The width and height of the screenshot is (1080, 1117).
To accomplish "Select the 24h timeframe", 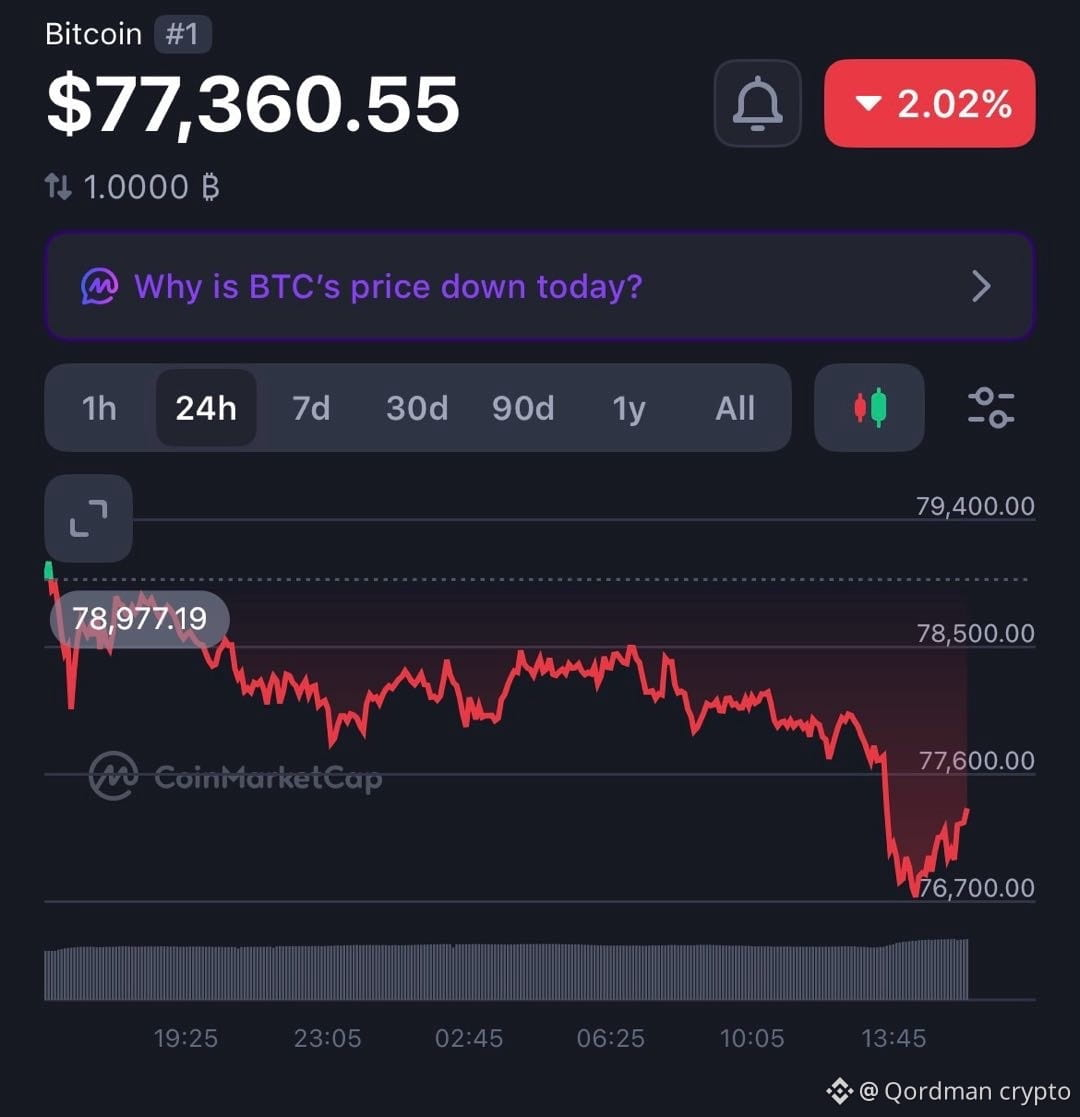I will (206, 408).
